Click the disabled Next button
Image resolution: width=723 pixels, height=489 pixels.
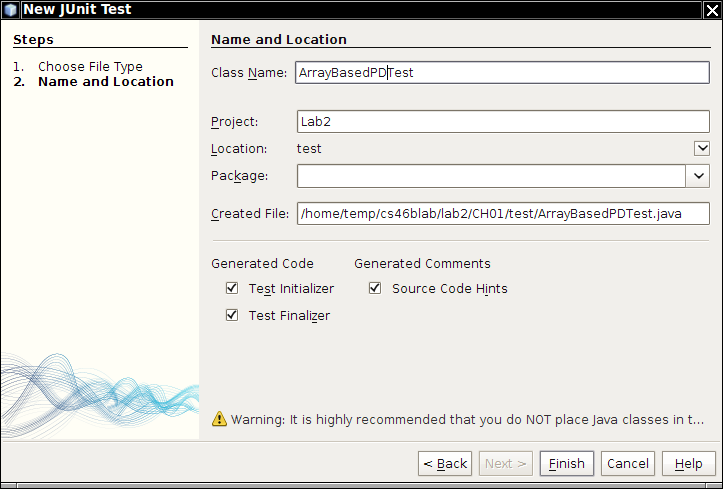click(506, 463)
